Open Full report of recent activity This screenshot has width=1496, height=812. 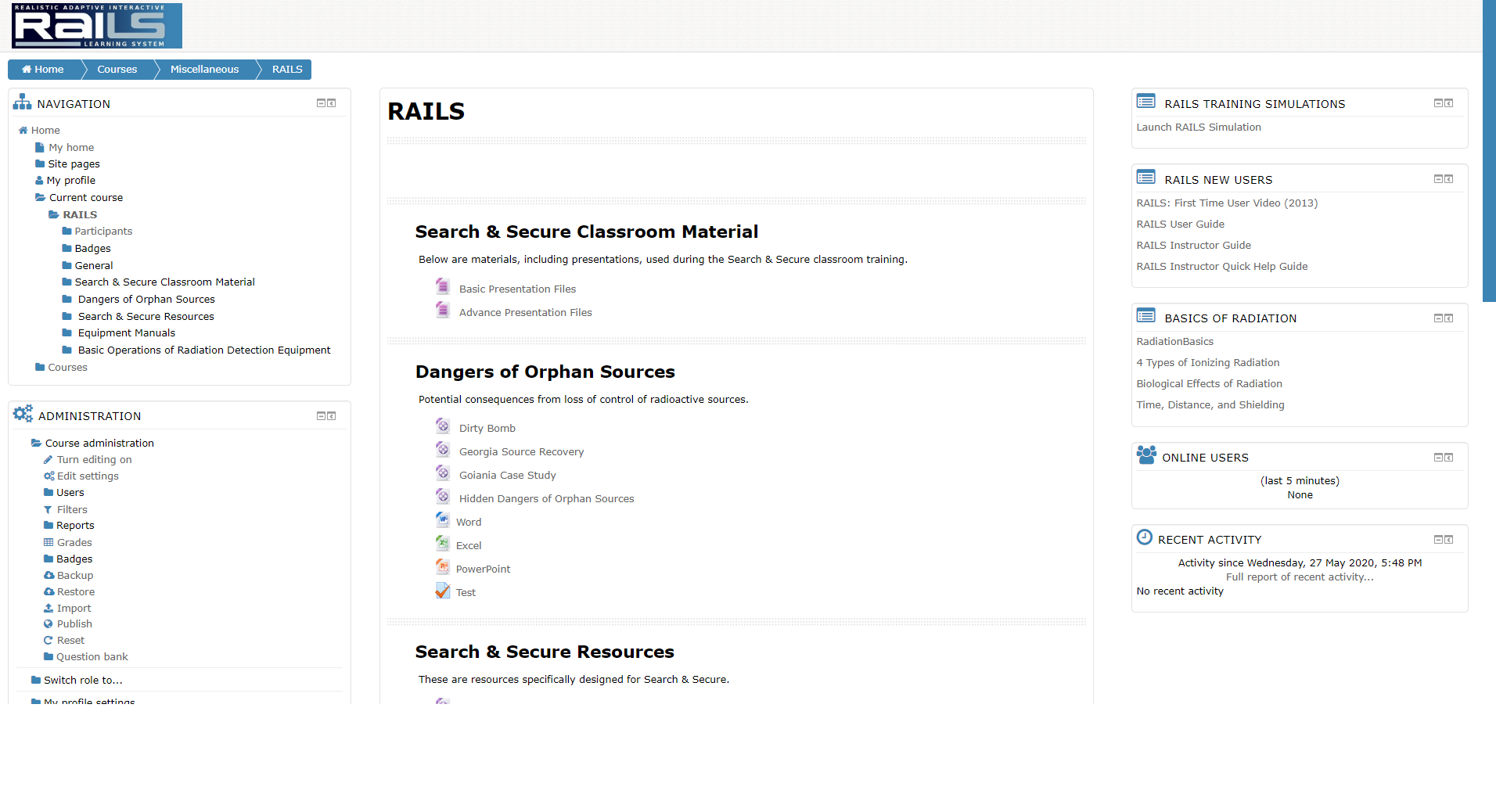(x=1300, y=577)
